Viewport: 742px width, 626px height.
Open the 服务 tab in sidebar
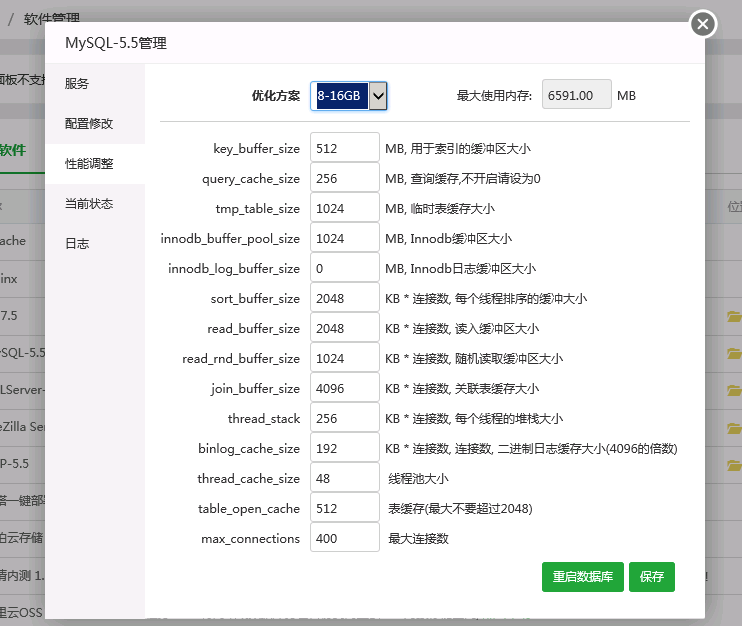[x=95, y=84]
